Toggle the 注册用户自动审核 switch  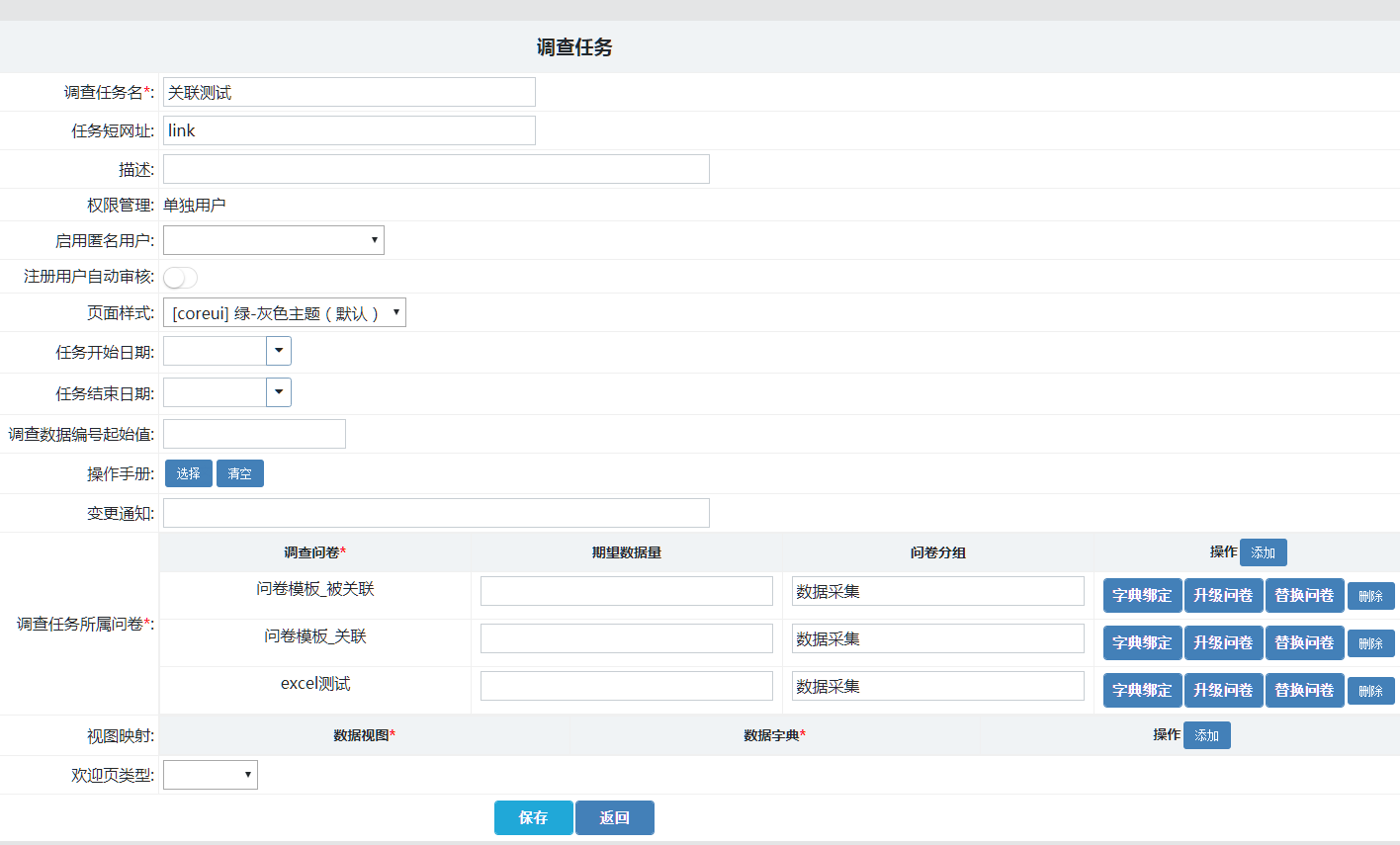180,278
